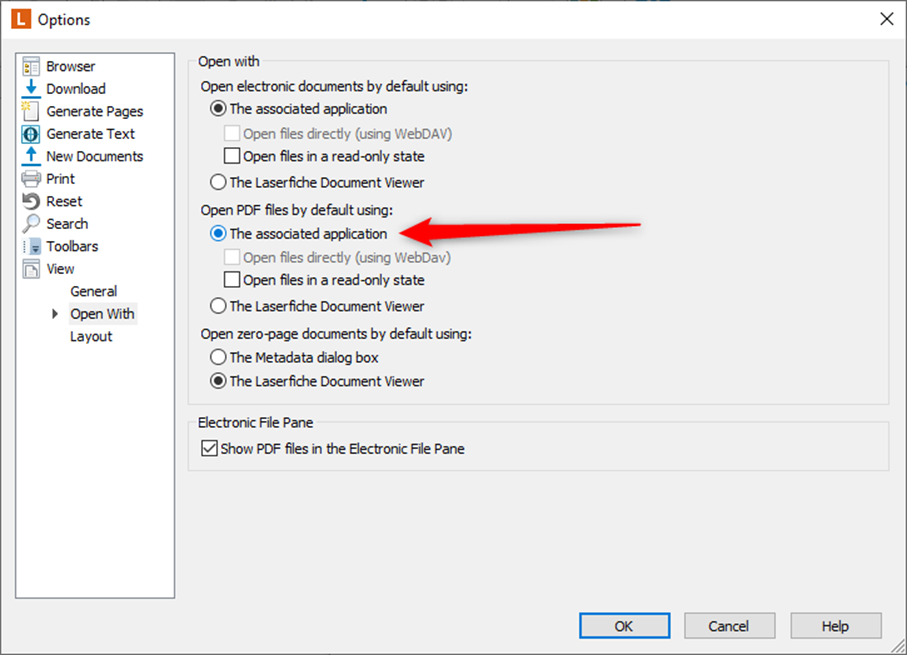Click the Search magnifier icon
The width and height of the screenshot is (907, 655).
[31, 223]
